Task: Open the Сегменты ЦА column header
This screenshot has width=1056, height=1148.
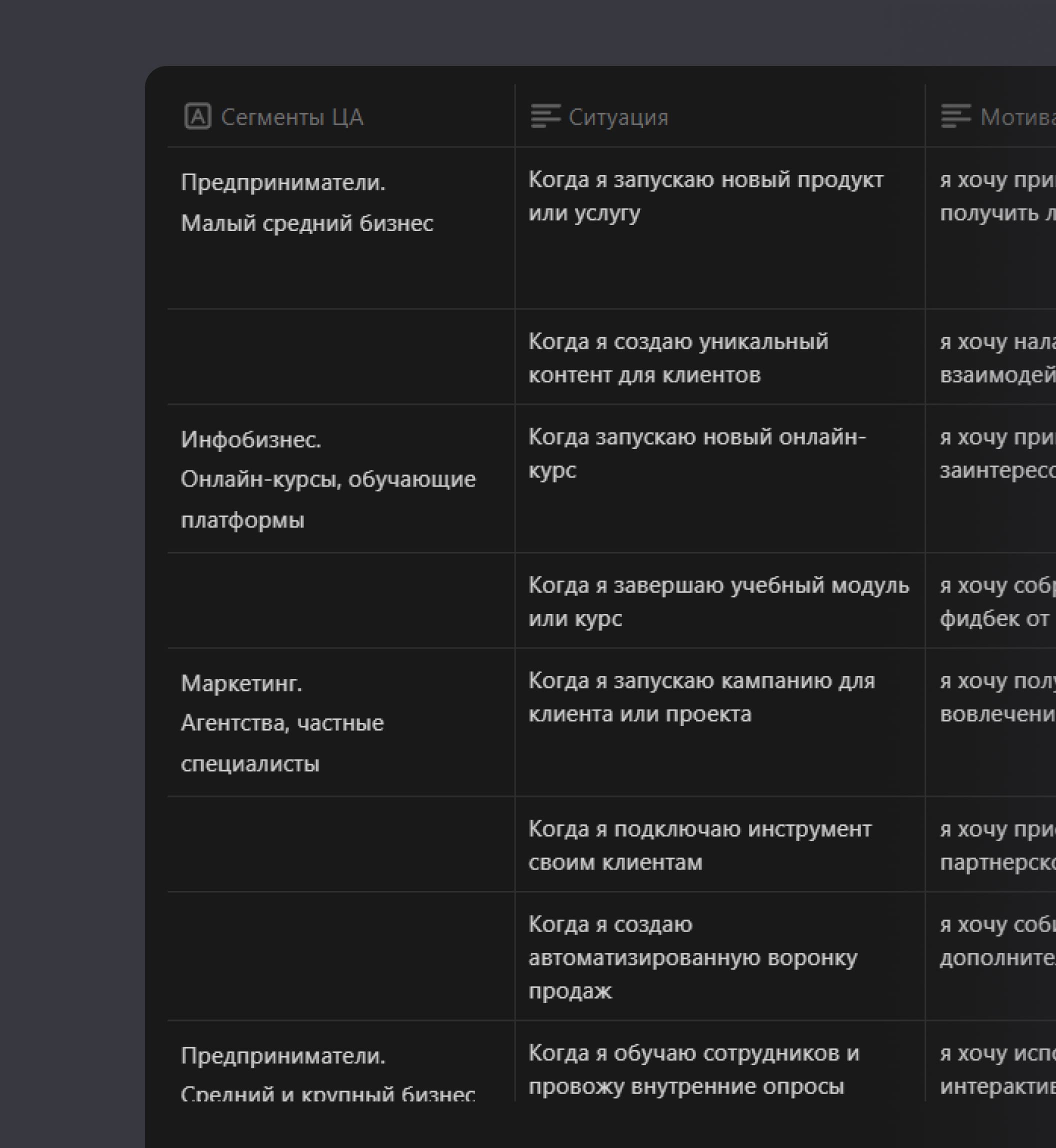Action: click(291, 117)
